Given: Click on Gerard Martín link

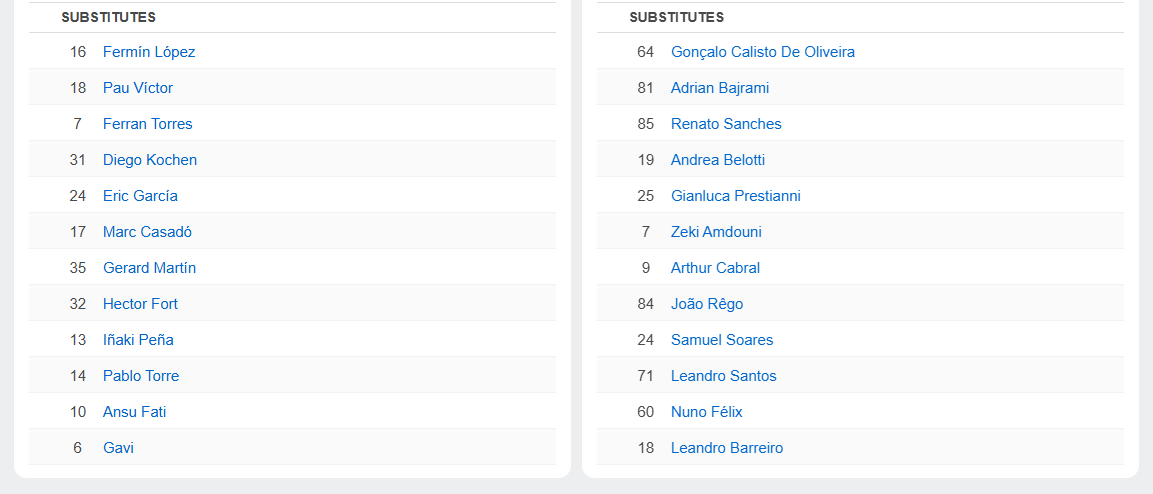Looking at the screenshot, I should (x=149, y=268).
